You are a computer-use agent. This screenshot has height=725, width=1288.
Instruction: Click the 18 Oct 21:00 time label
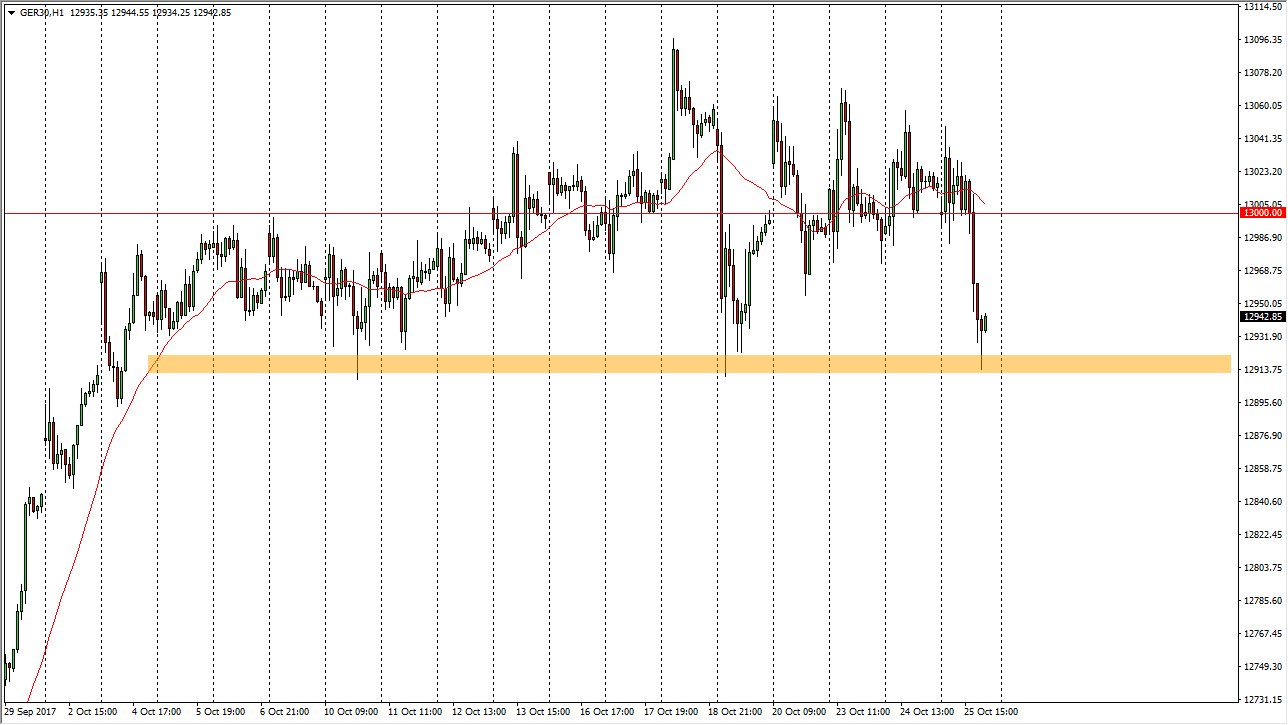pyautogui.click(x=733, y=712)
